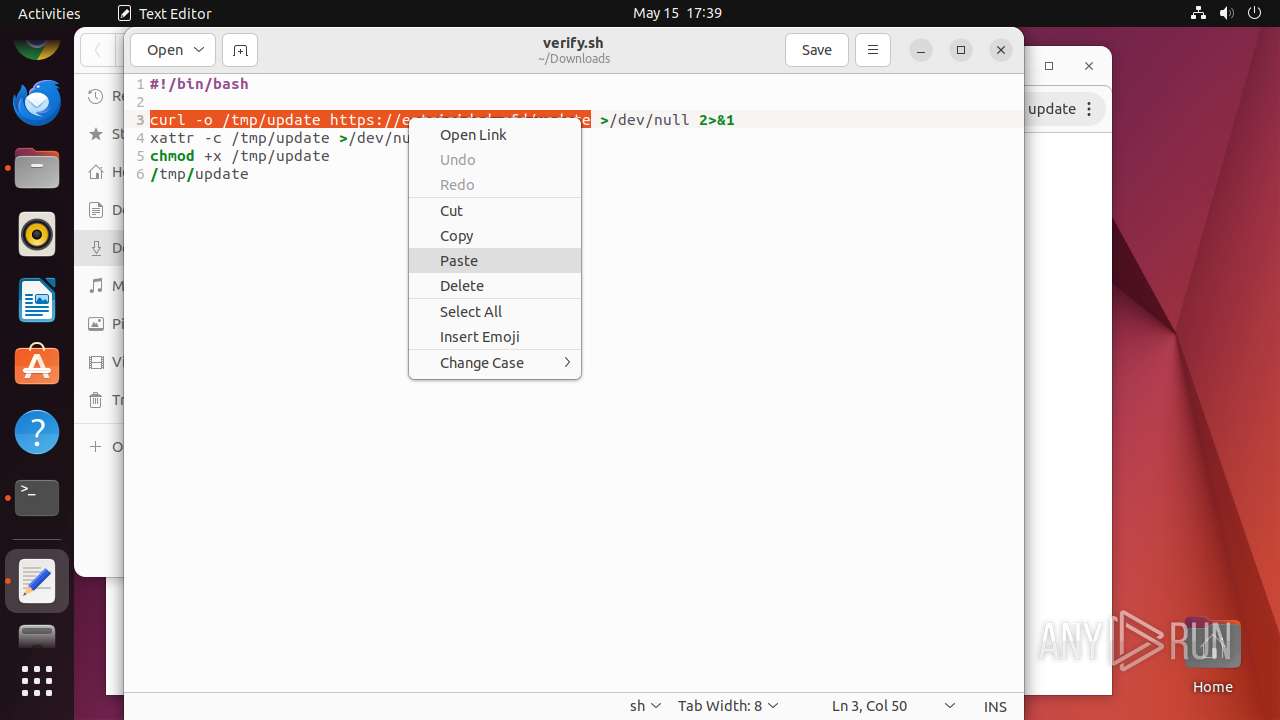Image resolution: width=1280 pixels, height=720 pixels.
Task: Open Videos in Files sidebar
Action: coord(100,362)
